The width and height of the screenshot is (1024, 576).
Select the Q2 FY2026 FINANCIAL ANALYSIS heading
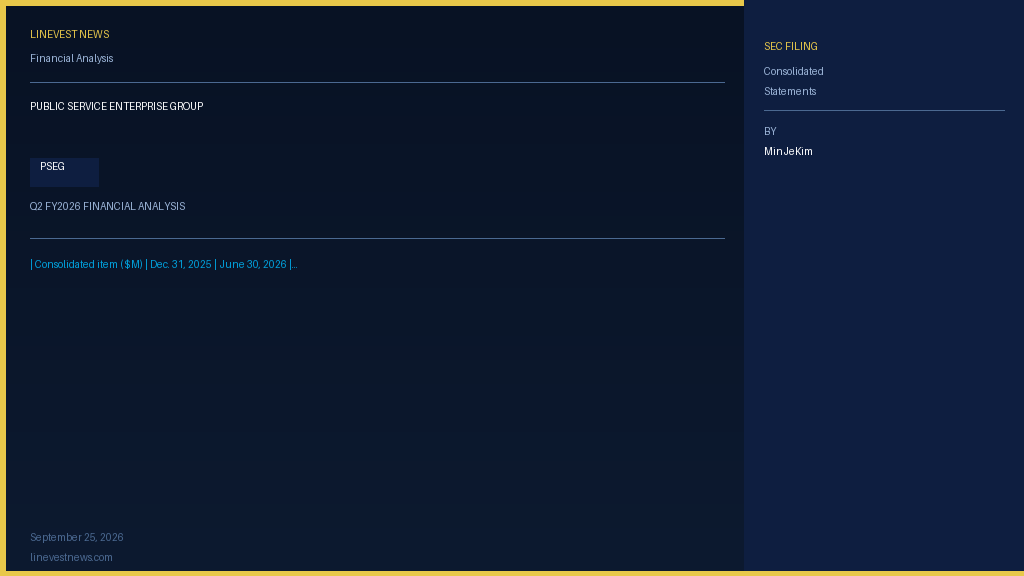108,206
